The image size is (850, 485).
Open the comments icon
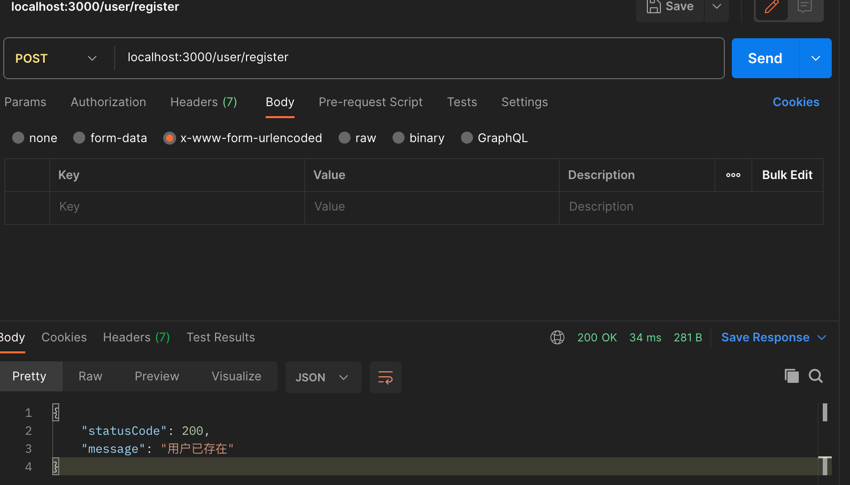(x=804, y=7)
